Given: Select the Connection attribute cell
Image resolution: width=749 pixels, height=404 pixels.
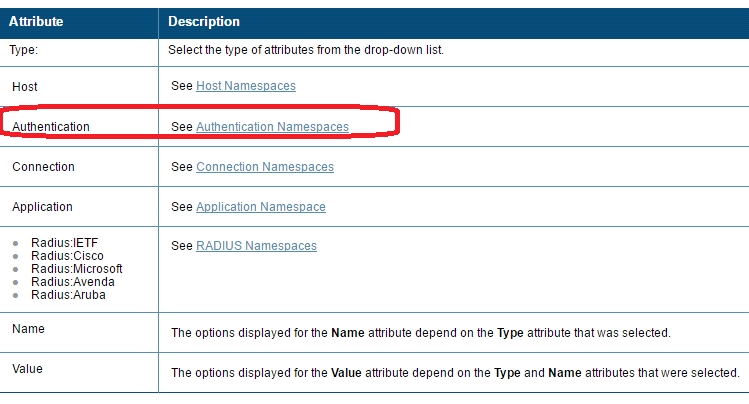Looking at the screenshot, I should pos(43,166).
